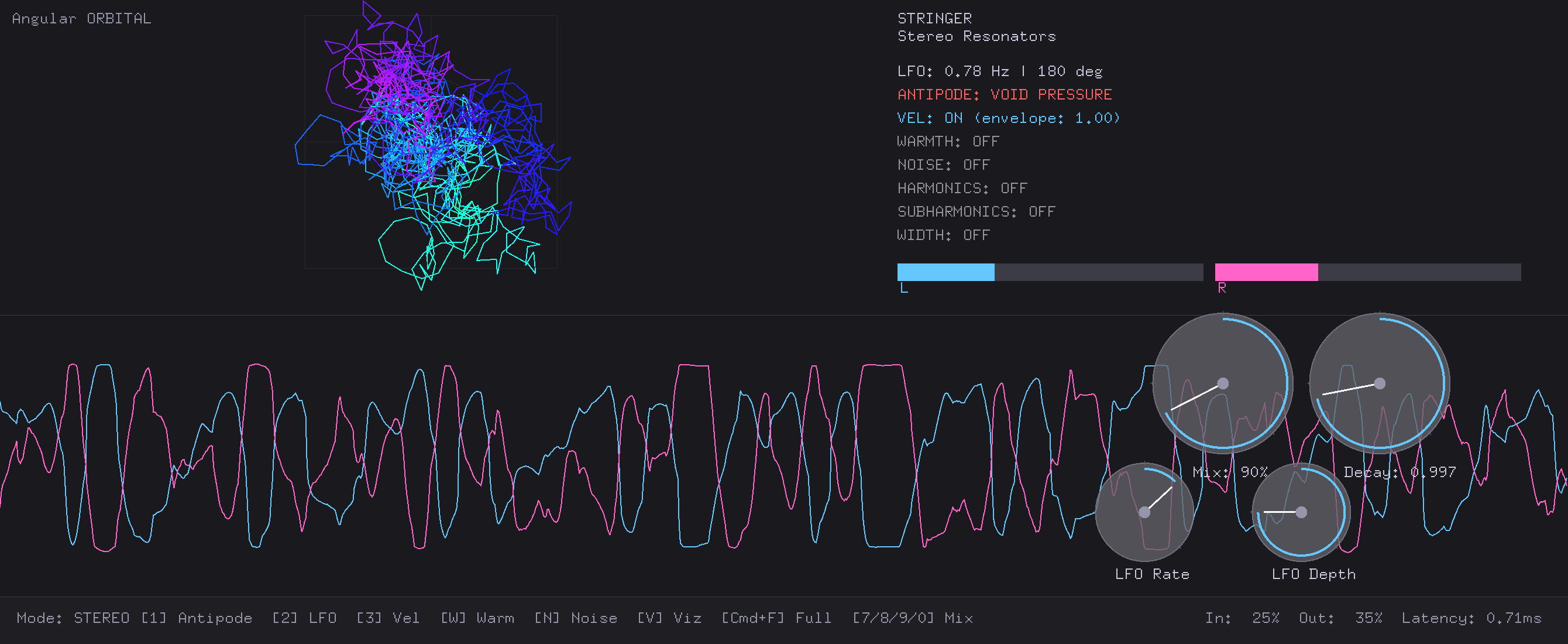Click the Decay knob center
This screenshot has height=644, width=1568.
1379,383
